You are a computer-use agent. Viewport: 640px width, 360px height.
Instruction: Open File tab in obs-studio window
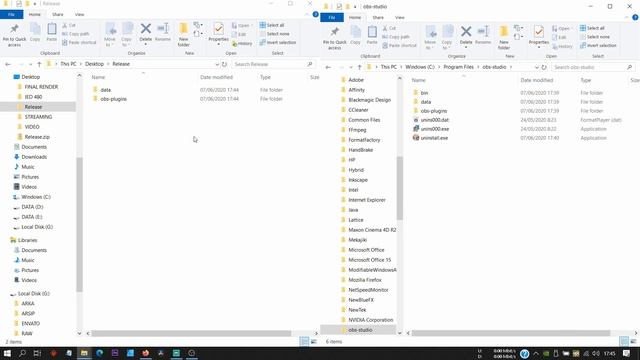(x=332, y=18)
